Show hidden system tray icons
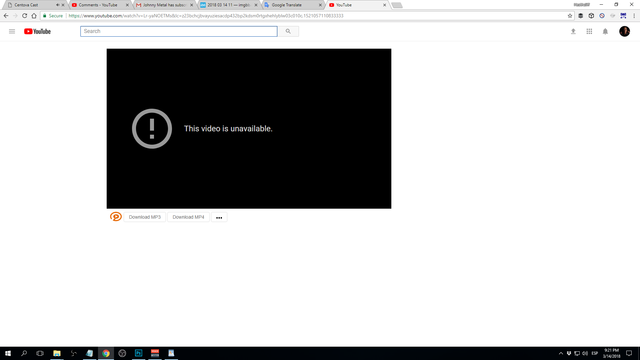 click(x=560, y=353)
